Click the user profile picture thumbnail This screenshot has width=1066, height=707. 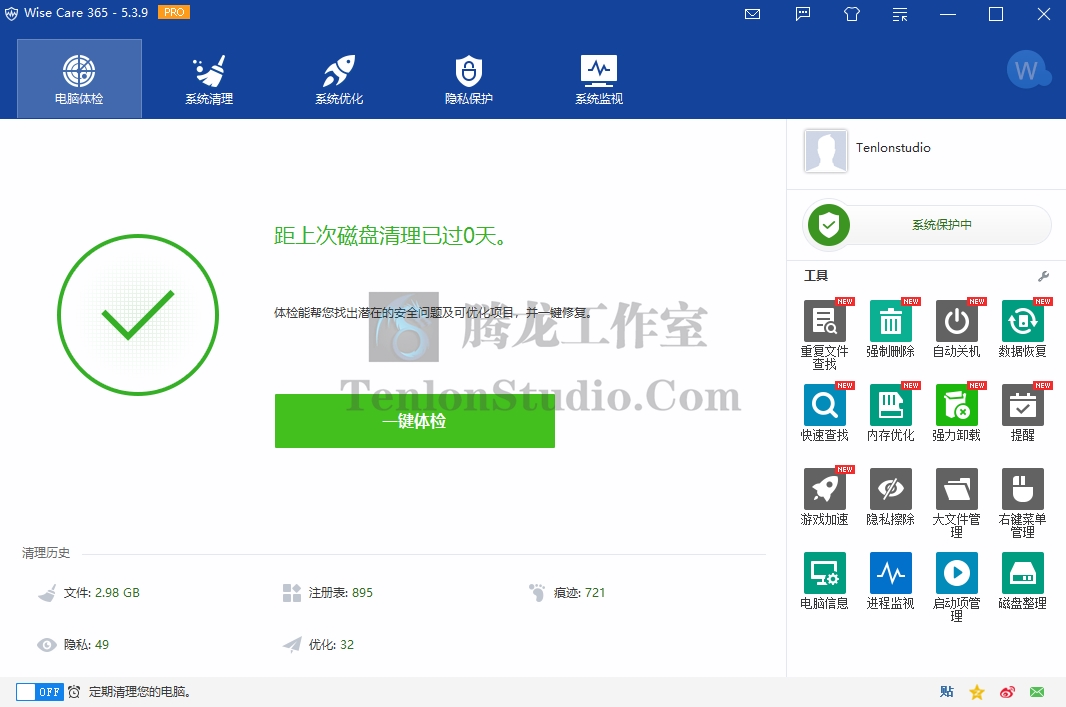[825, 150]
